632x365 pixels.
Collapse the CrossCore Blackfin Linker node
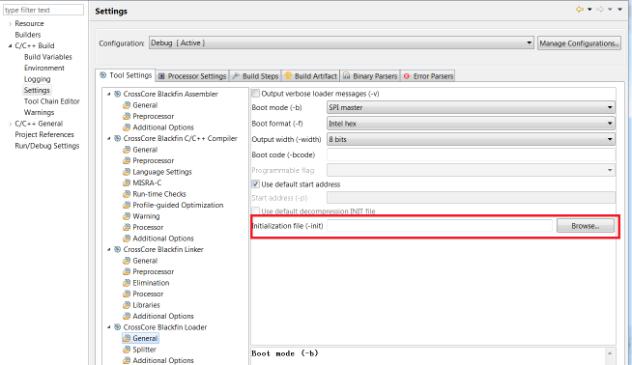109,249
